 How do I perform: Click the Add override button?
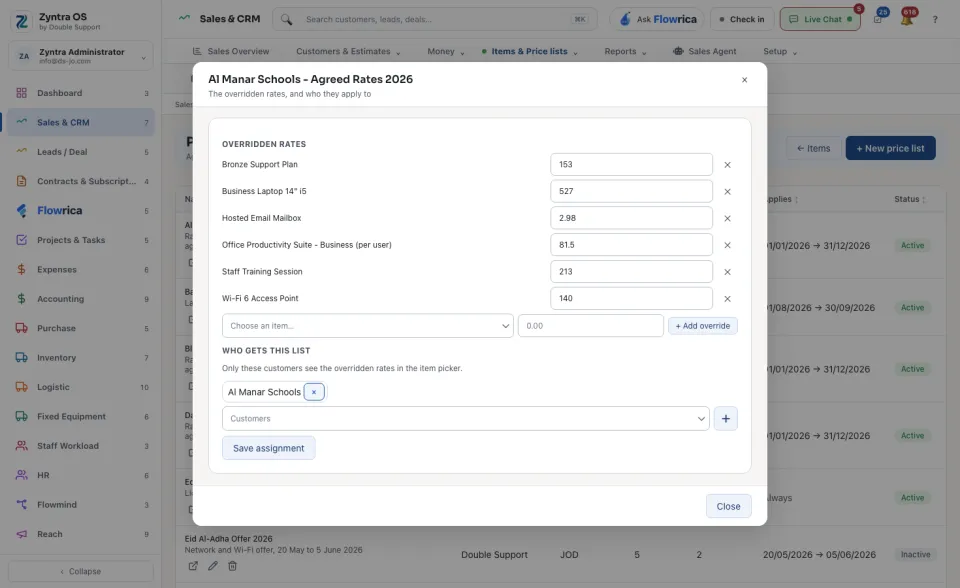tap(703, 326)
